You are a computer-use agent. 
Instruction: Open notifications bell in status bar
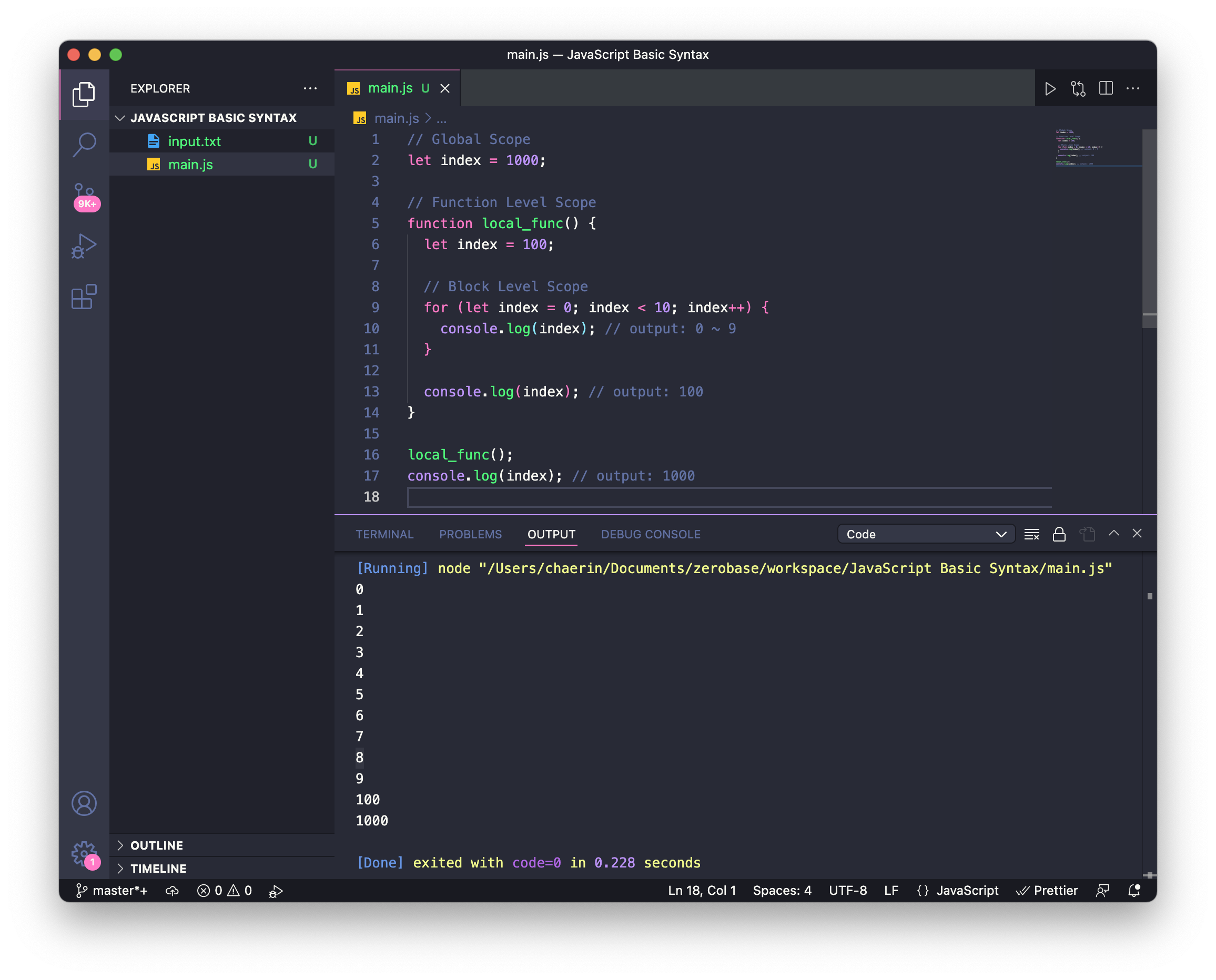[x=1133, y=890]
